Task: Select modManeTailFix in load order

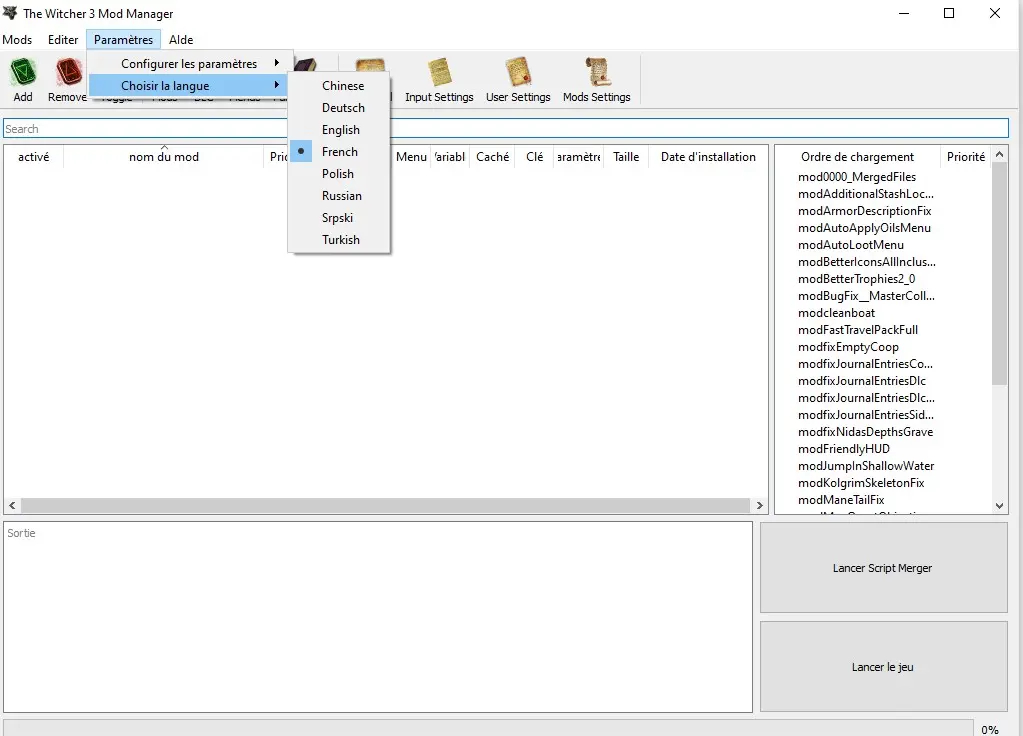Action: click(x=841, y=499)
